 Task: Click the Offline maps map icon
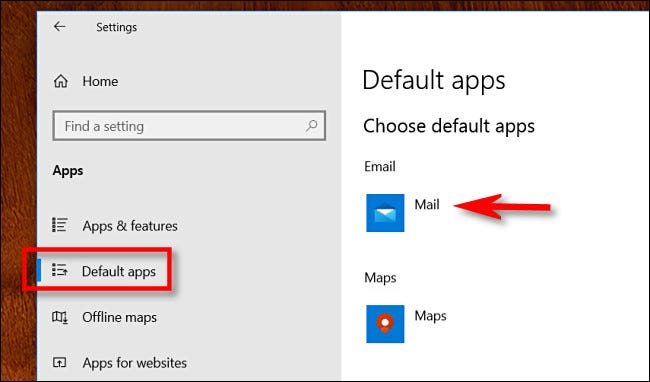(x=60, y=317)
